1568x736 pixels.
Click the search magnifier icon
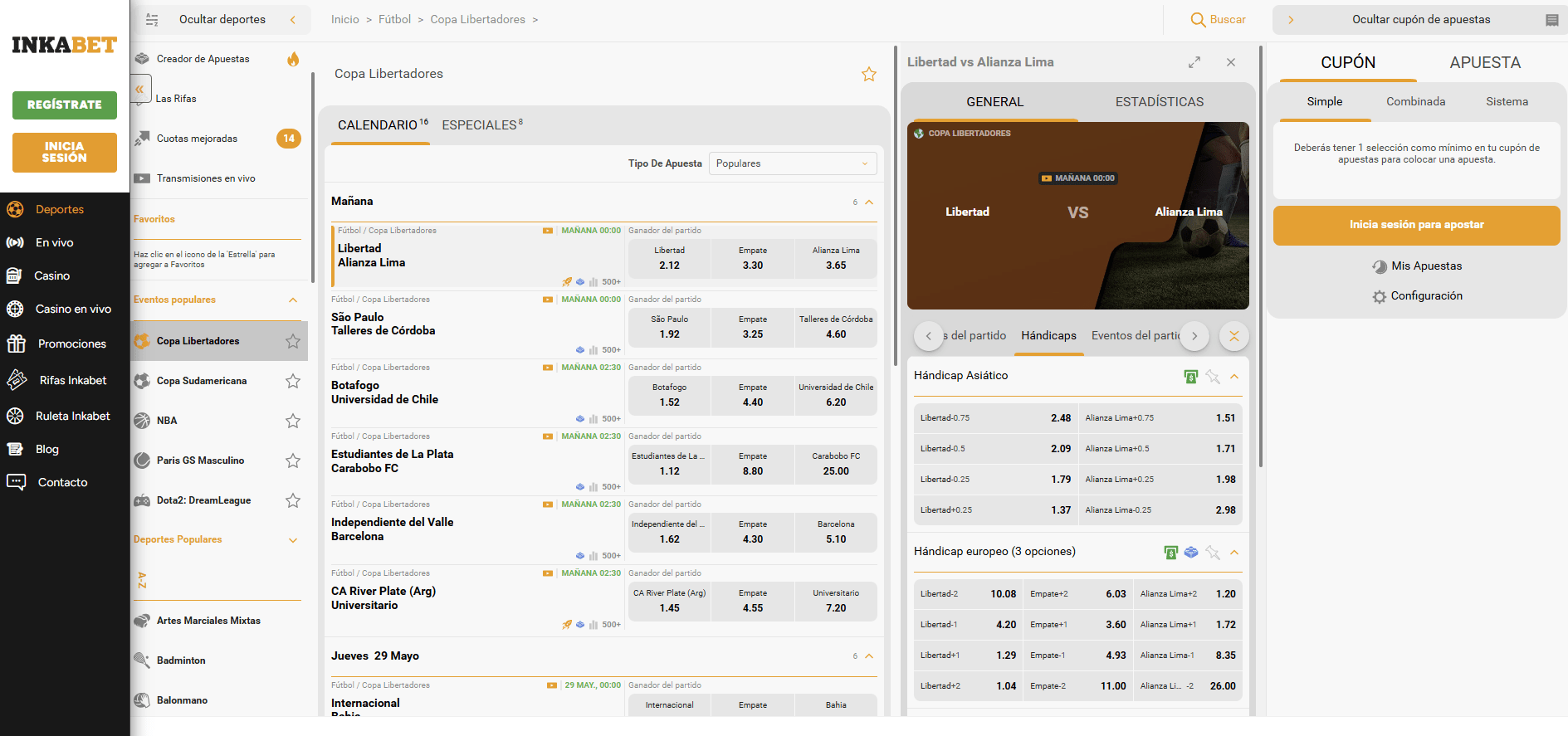point(1198,20)
